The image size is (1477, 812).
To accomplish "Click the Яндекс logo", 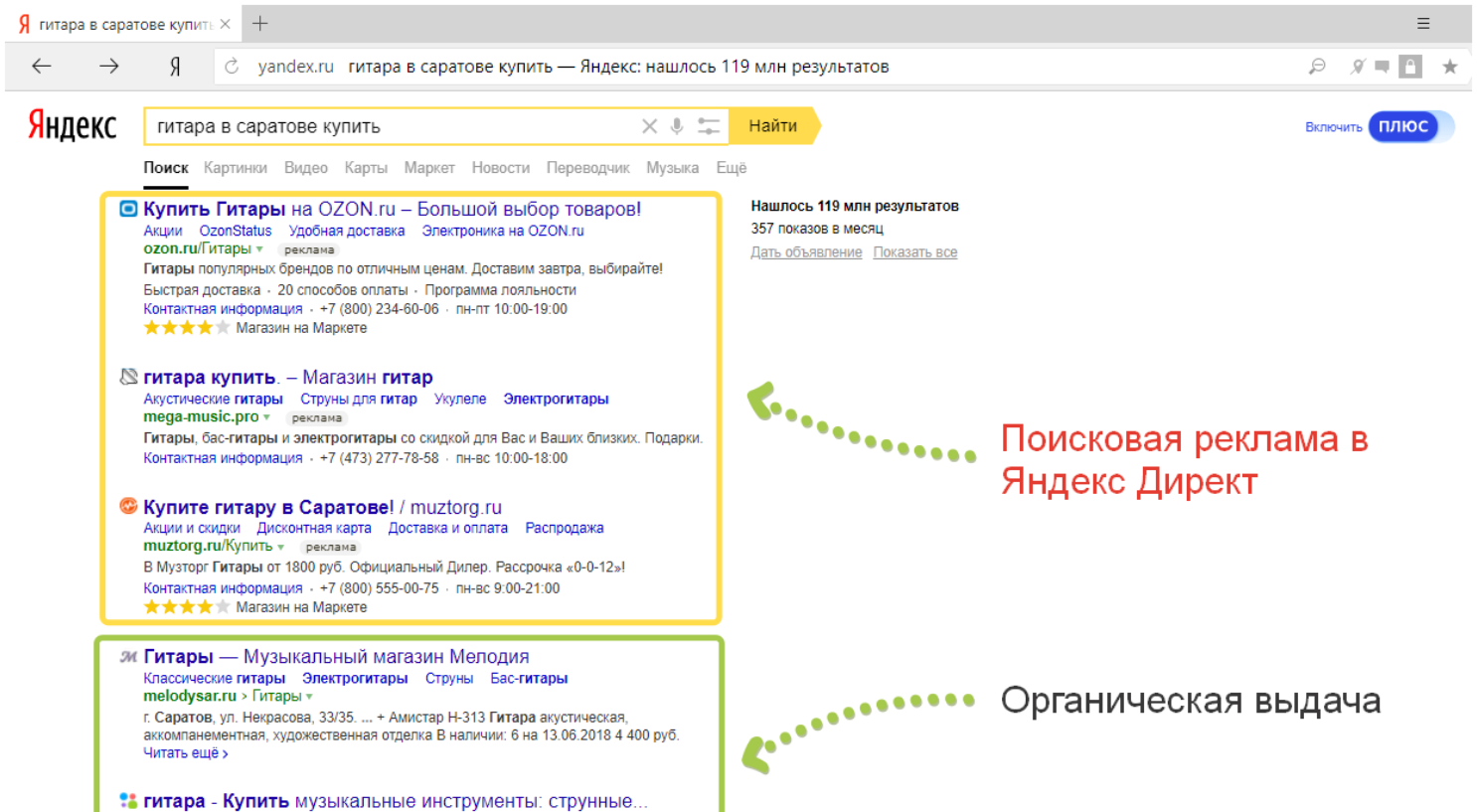I will (x=72, y=125).
